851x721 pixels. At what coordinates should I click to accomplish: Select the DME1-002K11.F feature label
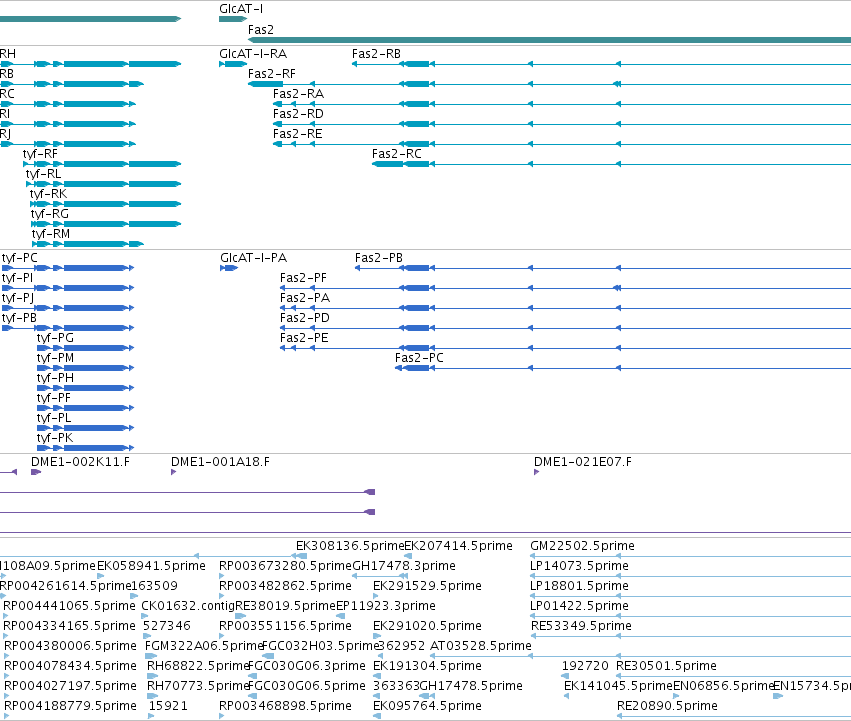point(80,462)
